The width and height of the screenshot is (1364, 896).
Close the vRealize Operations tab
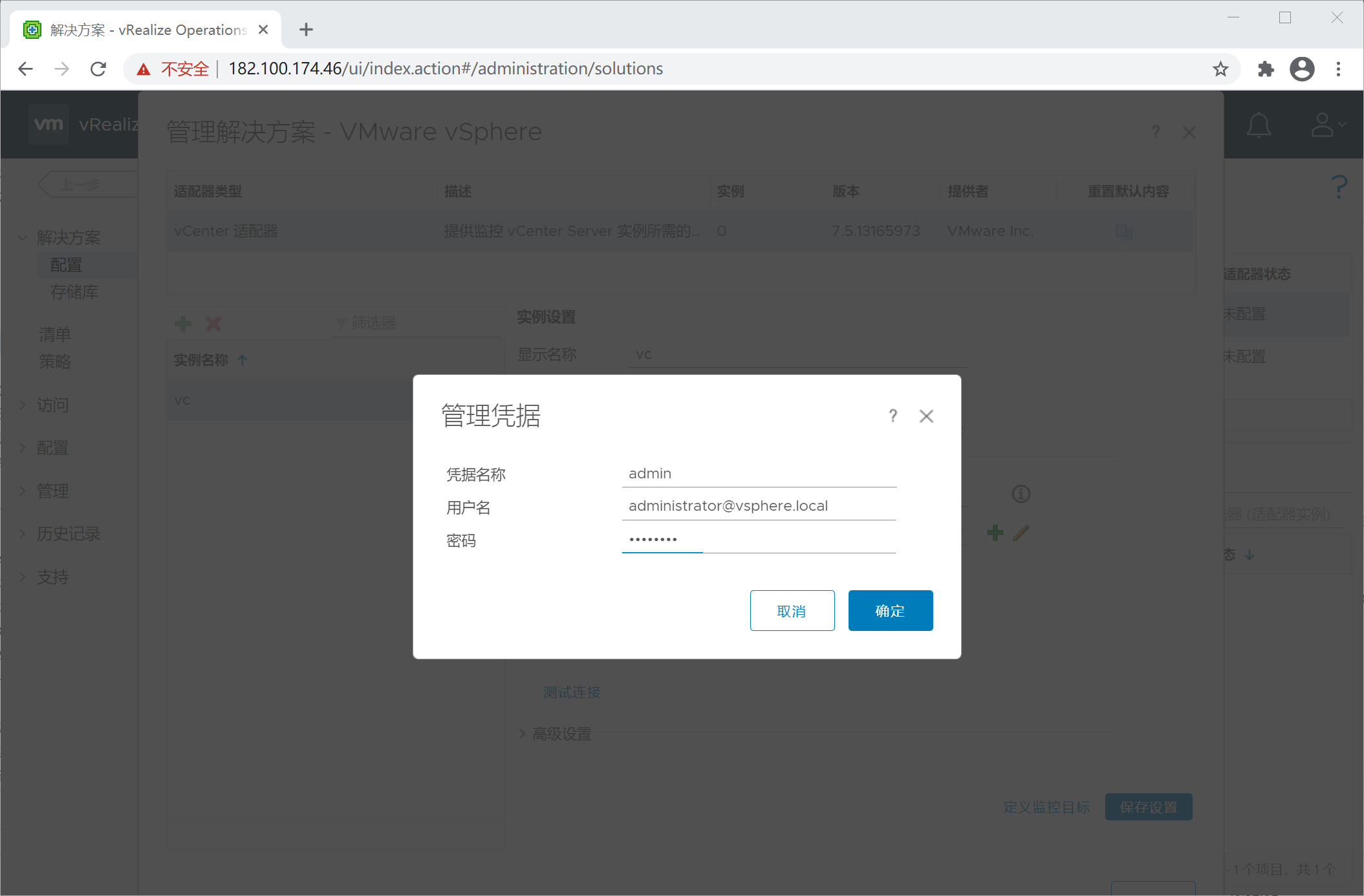[263, 30]
